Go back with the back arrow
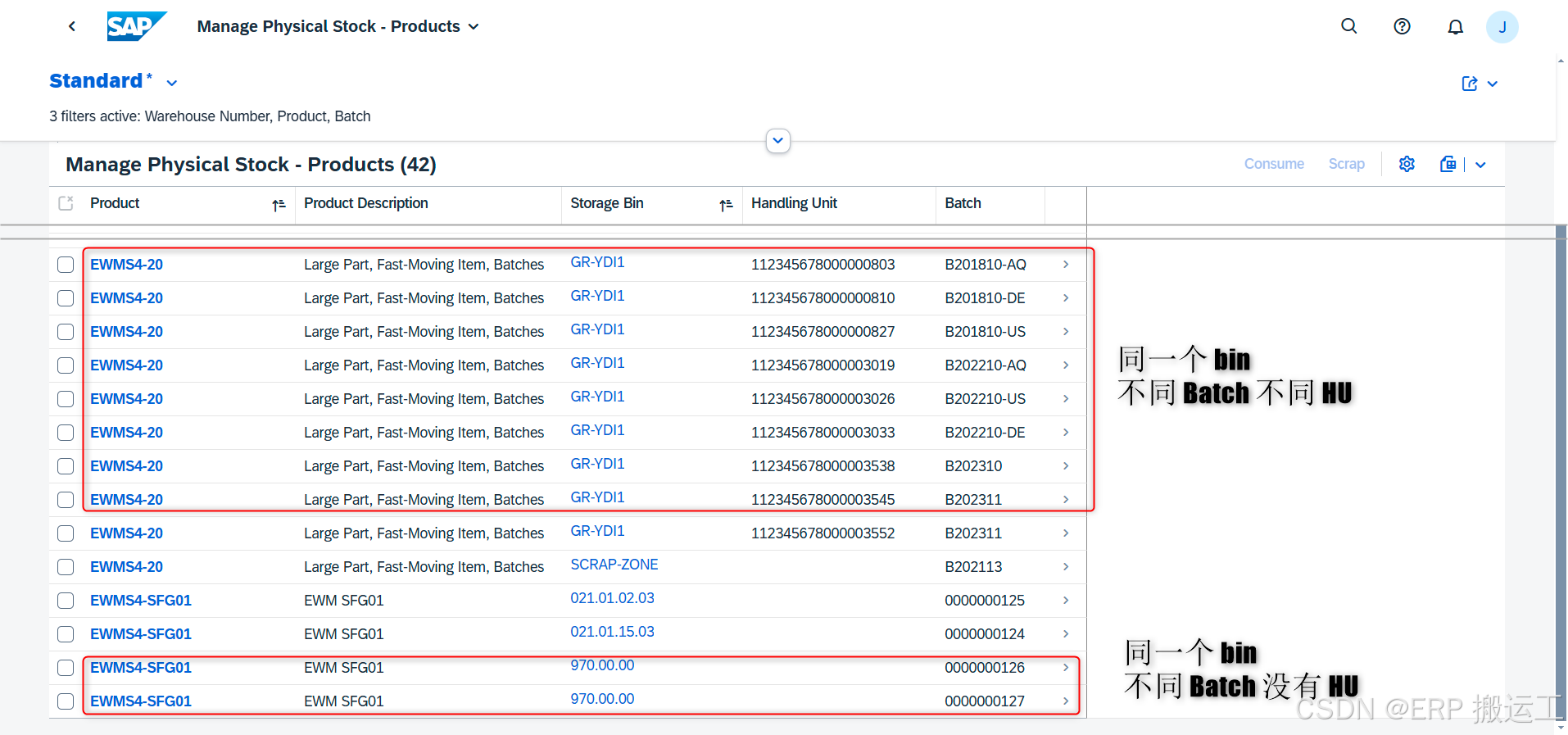 coord(72,26)
